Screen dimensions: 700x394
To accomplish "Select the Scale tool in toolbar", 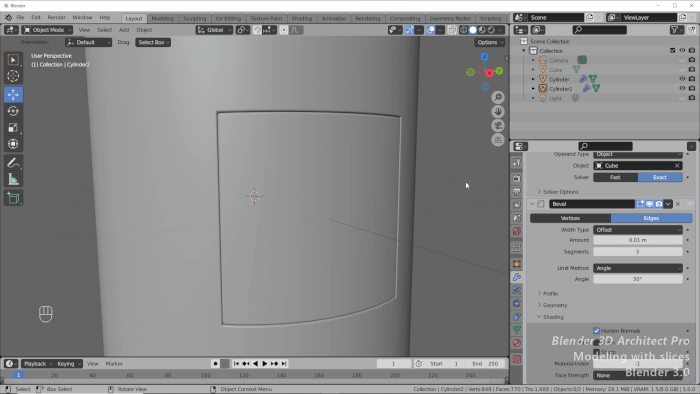I will pos(13,128).
